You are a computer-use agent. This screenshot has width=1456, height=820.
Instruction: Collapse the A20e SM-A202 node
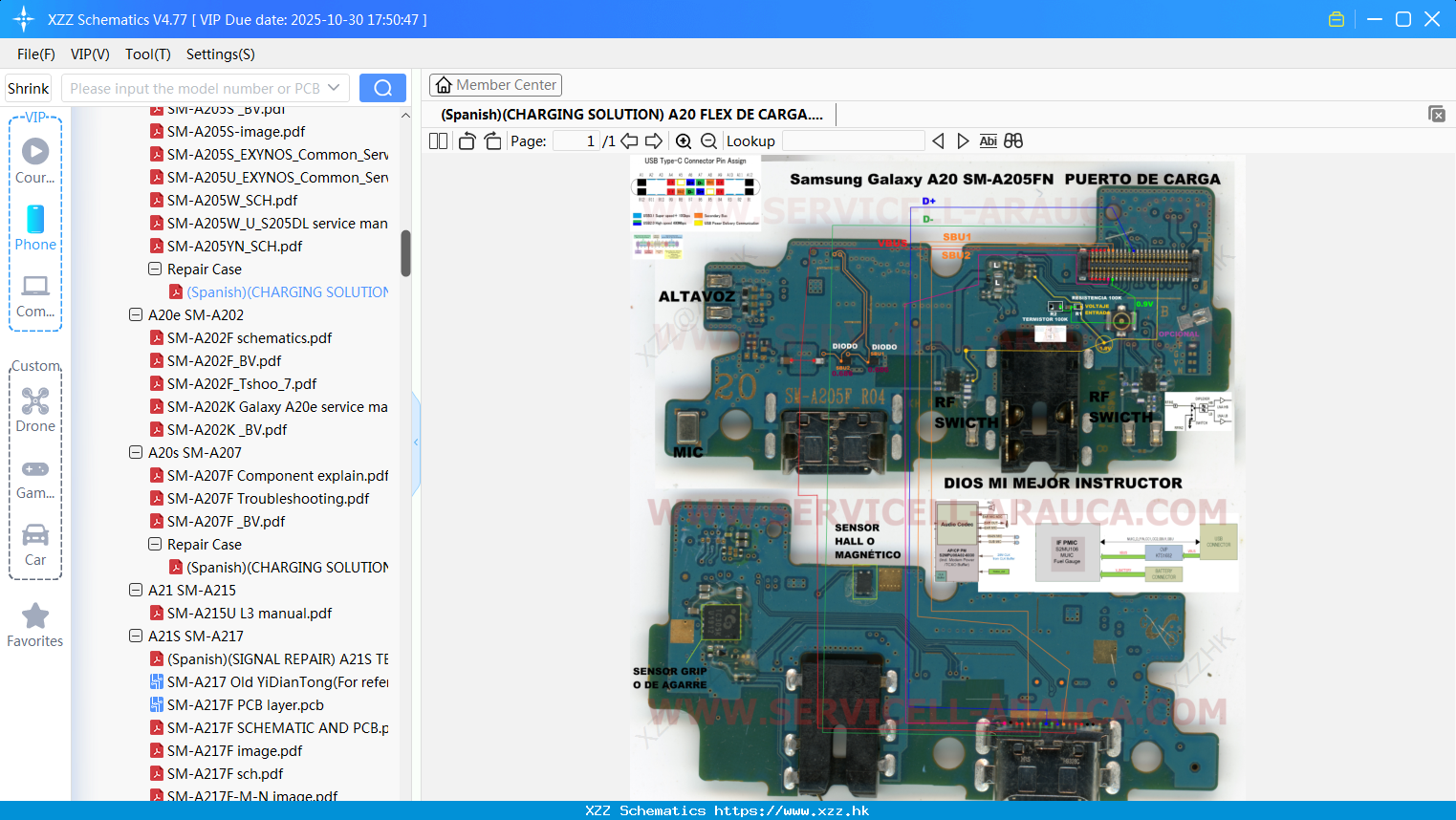pyautogui.click(x=136, y=315)
